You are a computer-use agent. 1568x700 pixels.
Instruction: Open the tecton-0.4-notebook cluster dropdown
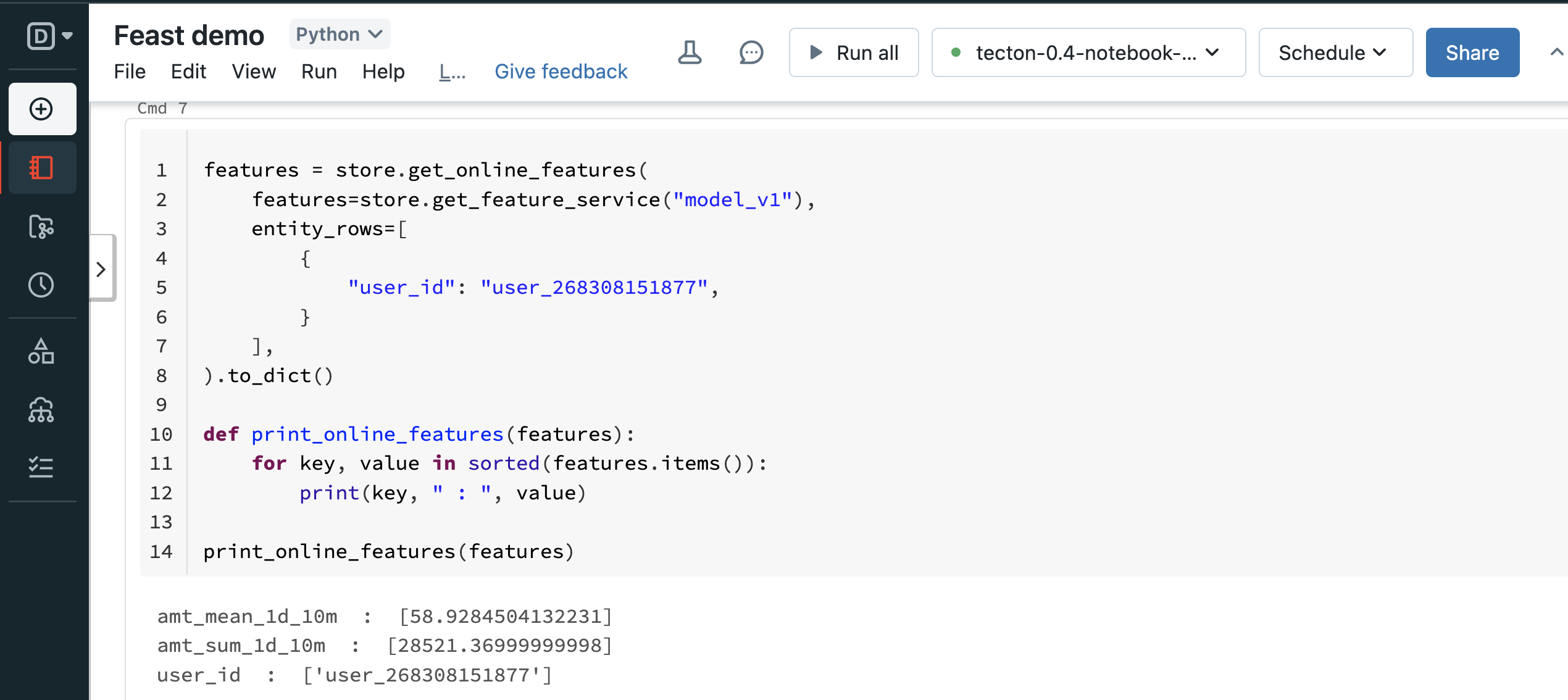(1088, 52)
